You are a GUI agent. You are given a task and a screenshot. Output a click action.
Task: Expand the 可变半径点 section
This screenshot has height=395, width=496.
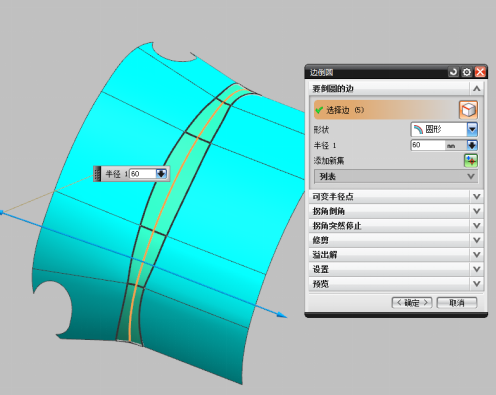pos(396,197)
